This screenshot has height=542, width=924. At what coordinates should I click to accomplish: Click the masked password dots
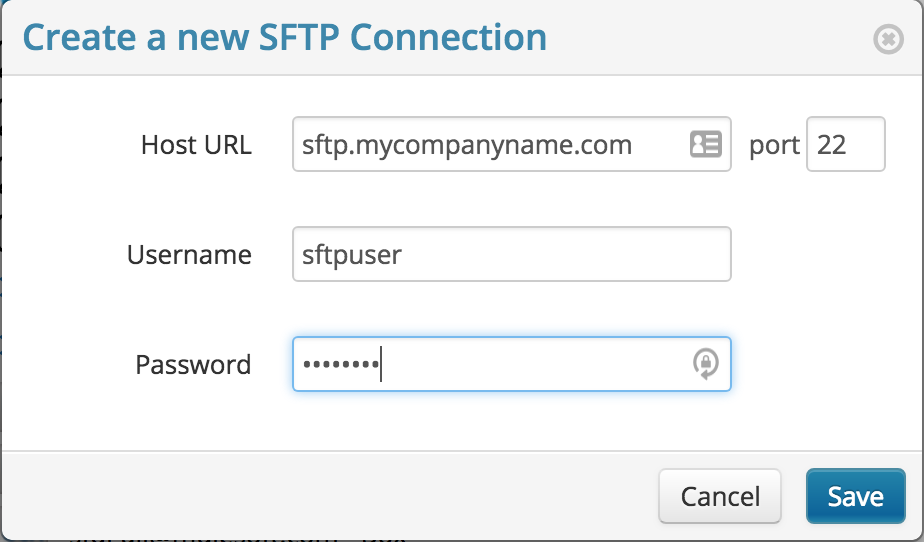pyautogui.click(x=340, y=364)
